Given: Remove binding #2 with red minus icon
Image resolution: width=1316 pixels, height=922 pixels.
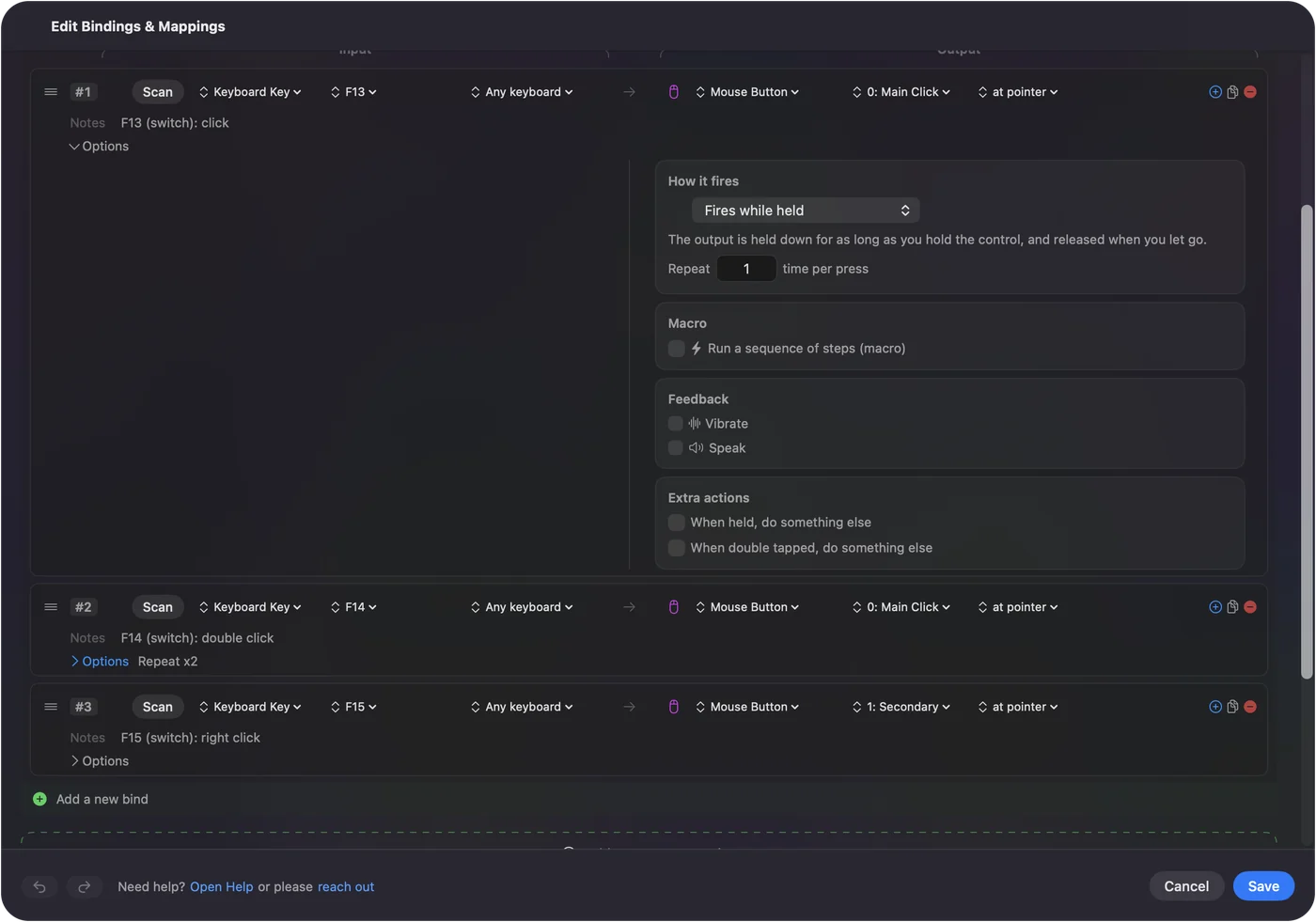Looking at the screenshot, I should click(1250, 607).
